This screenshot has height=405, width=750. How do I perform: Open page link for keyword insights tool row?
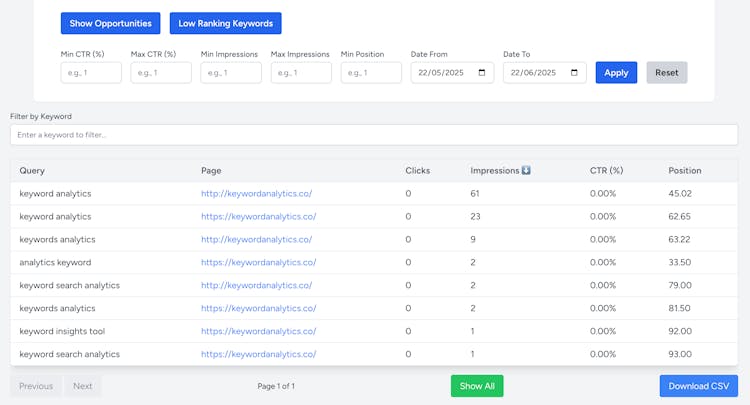click(258, 331)
